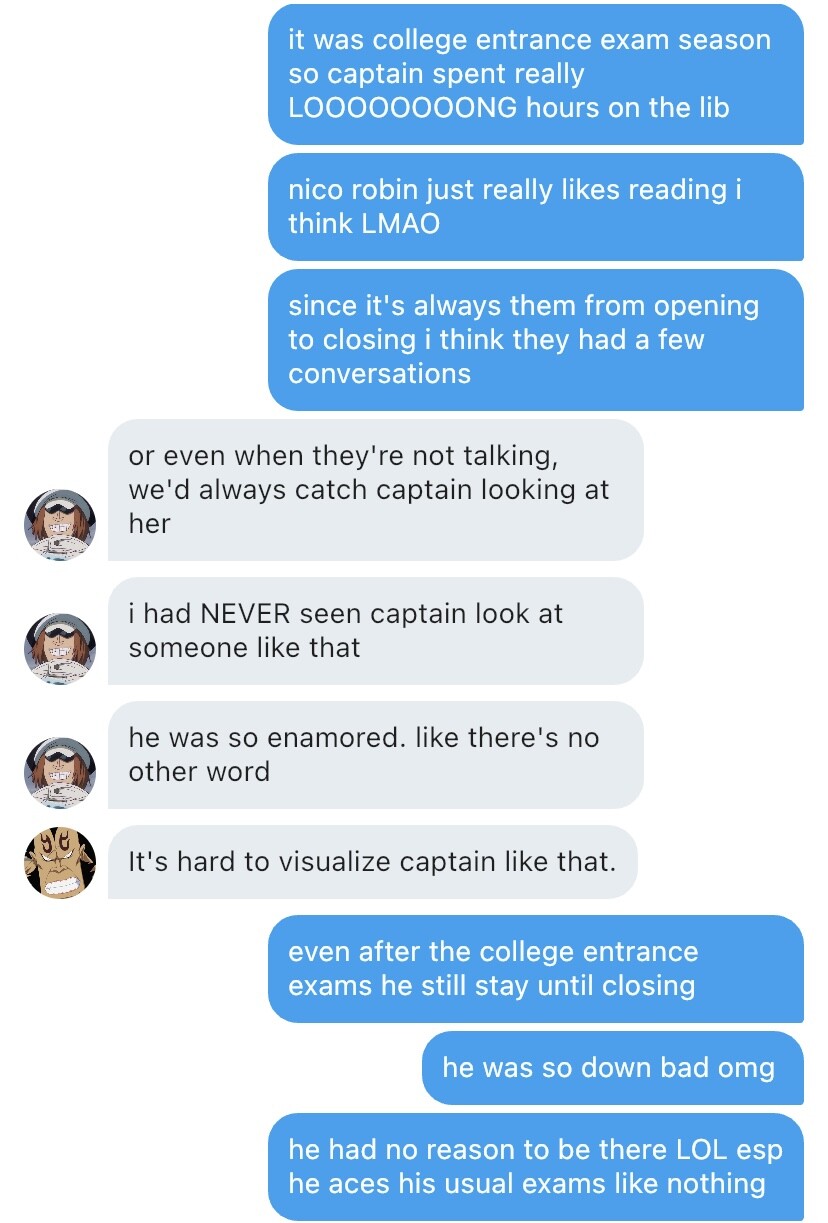Select the "It's hard to visualize captain" message
The image size is (828, 1223).
tap(372, 861)
